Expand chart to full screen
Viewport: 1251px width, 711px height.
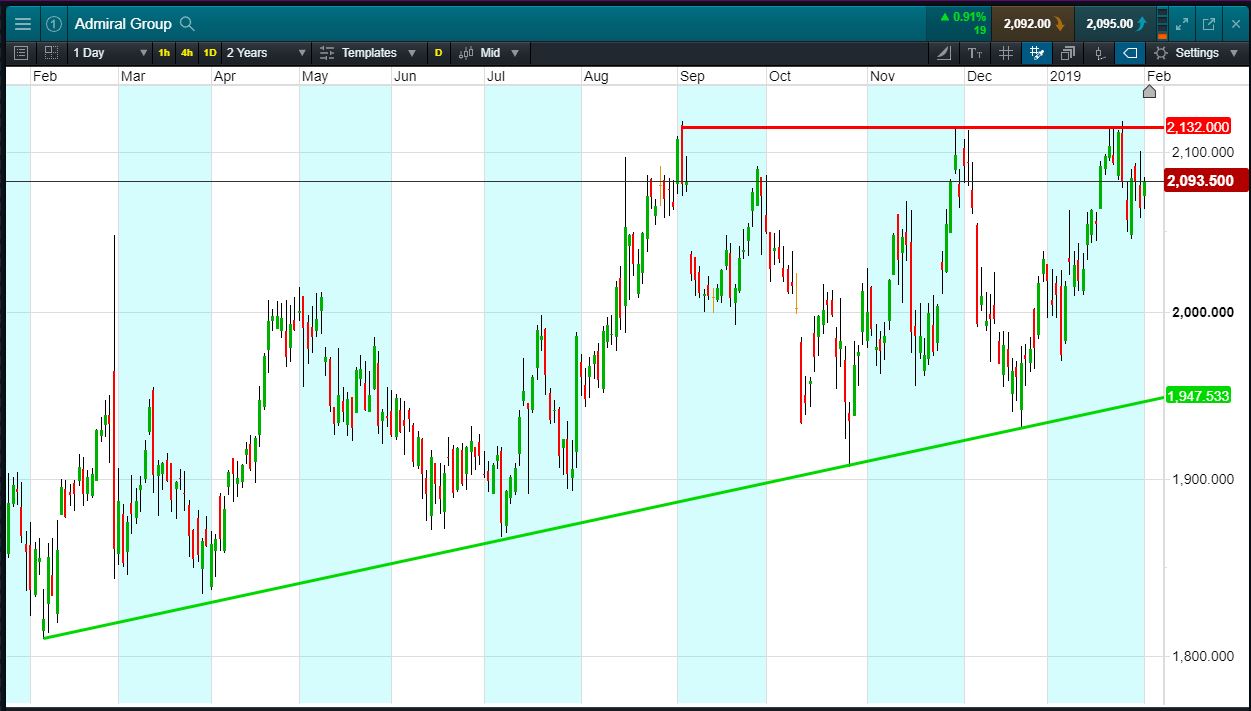point(1181,23)
